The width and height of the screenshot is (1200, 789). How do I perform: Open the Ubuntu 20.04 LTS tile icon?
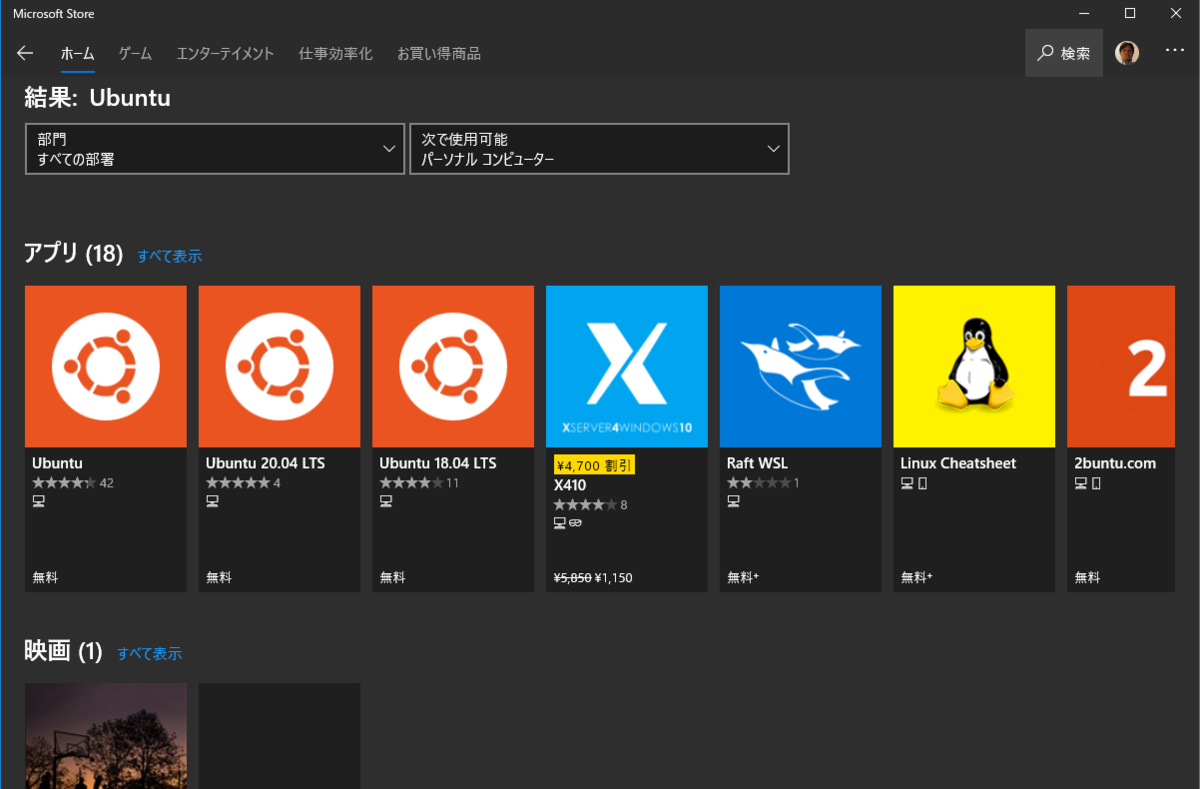pyautogui.click(x=279, y=366)
